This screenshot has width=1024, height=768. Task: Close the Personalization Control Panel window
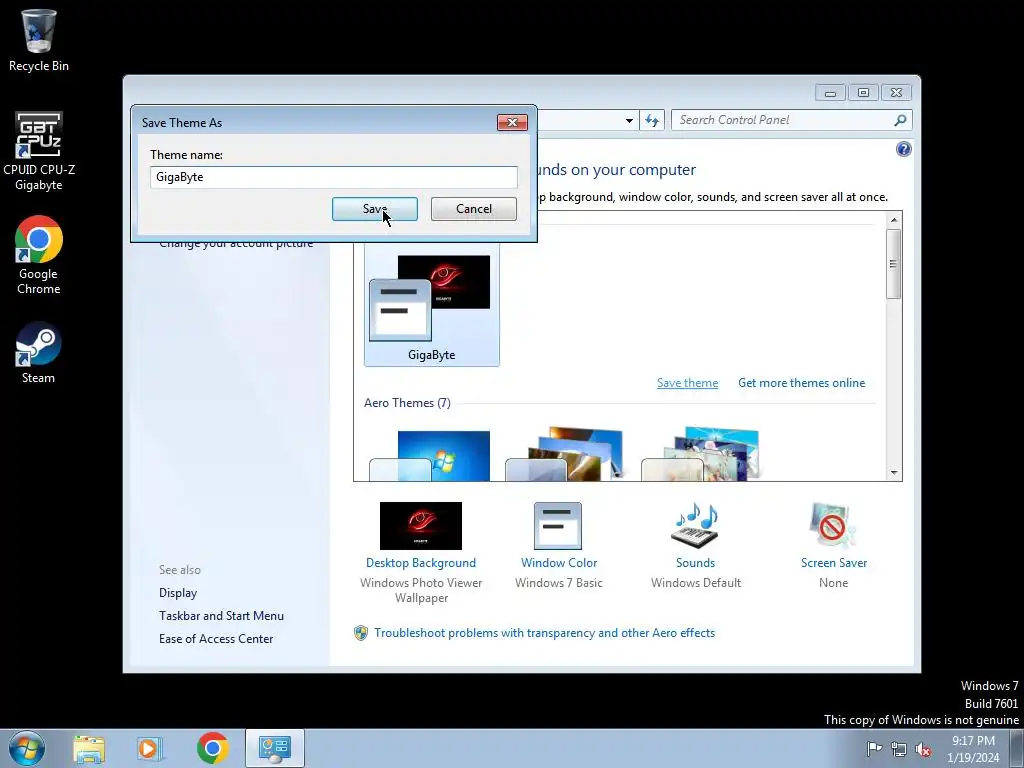[x=897, y=93]
